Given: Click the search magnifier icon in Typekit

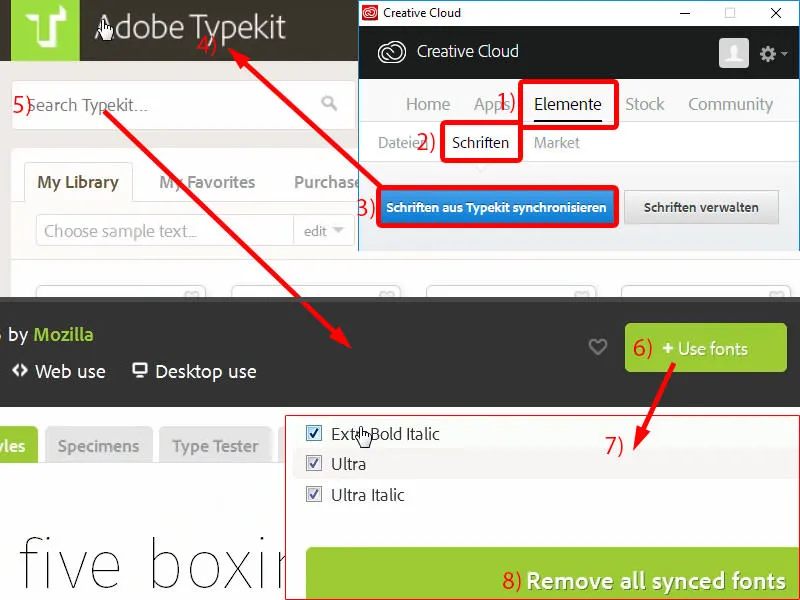Looking at the screenshot, I should (x=329, y=103).
